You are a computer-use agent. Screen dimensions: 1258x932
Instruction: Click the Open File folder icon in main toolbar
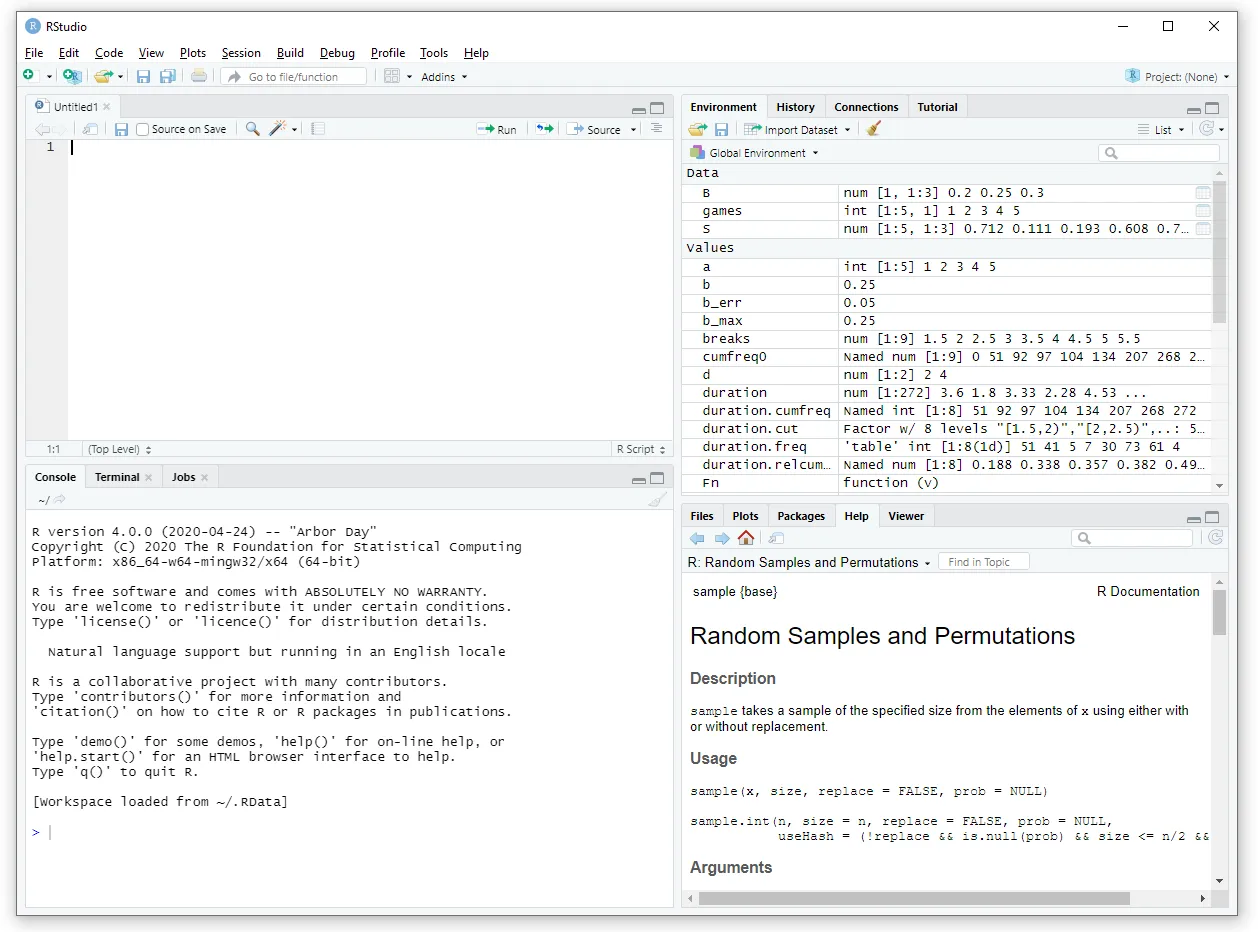102,76
